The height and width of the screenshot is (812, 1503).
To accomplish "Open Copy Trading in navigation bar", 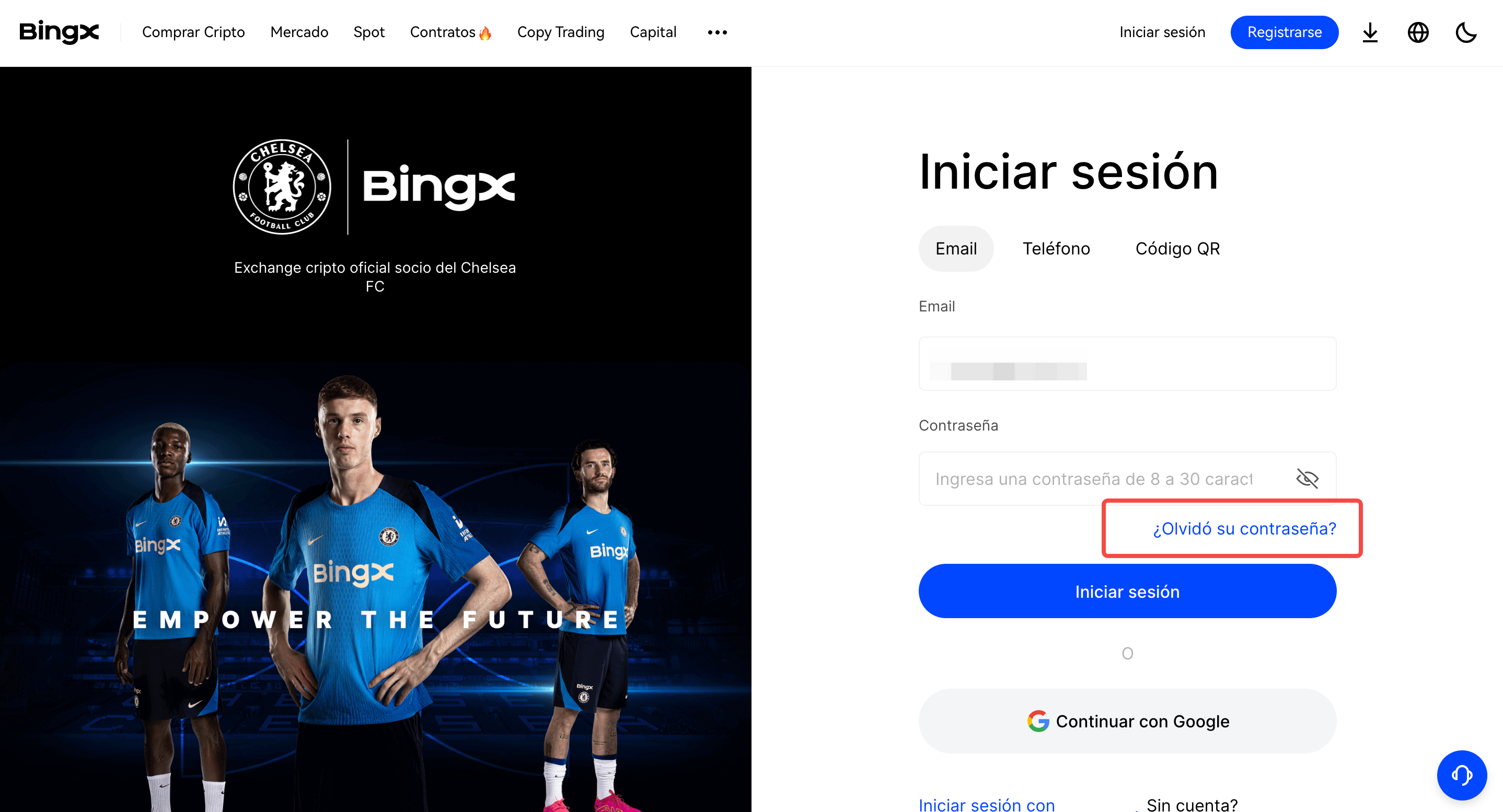I will [560, 32].
